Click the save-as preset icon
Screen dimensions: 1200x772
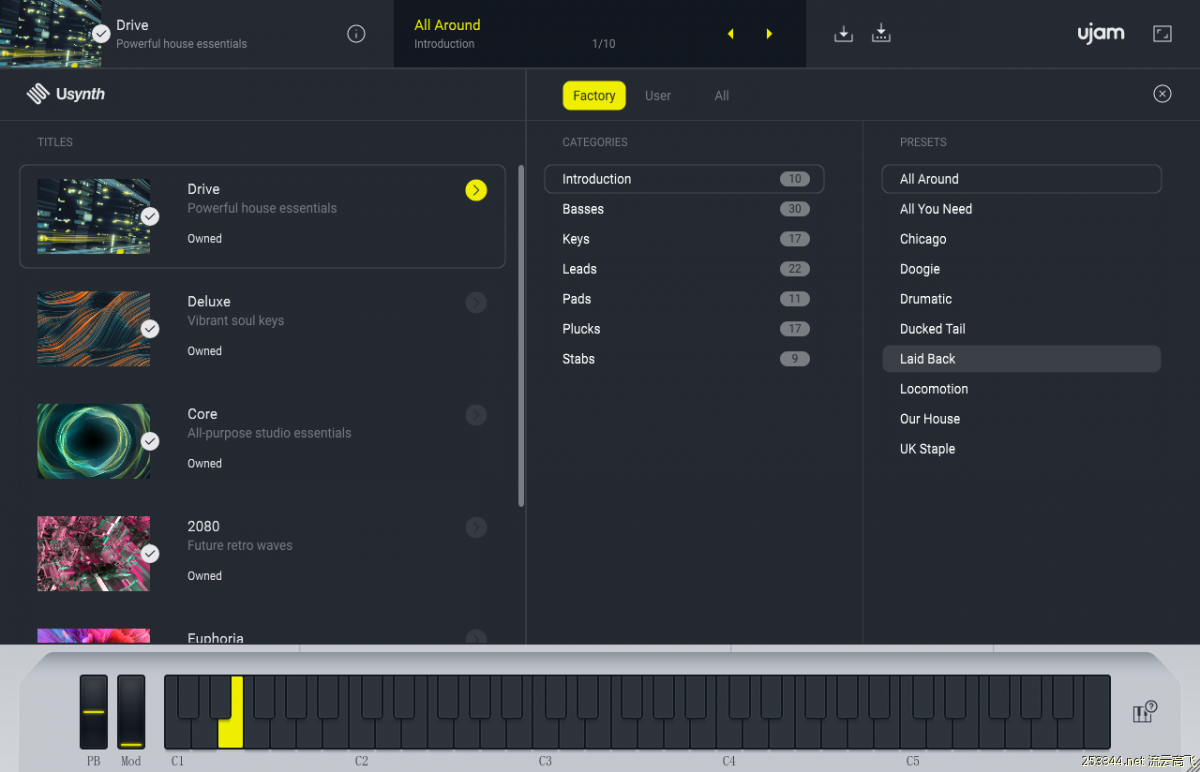coord(881,34)
